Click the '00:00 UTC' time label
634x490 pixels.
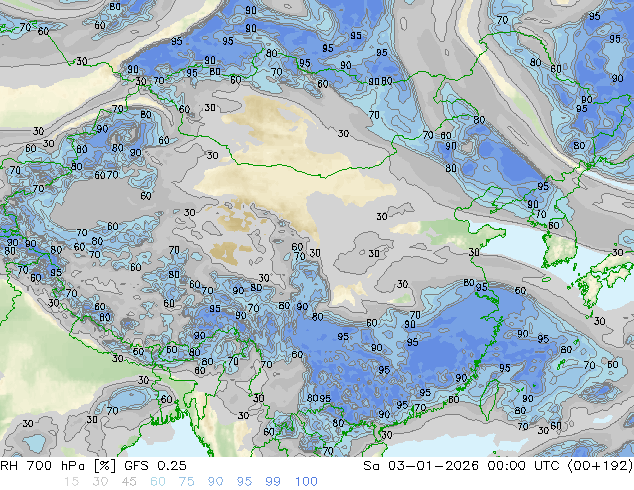tap(523, 466)
